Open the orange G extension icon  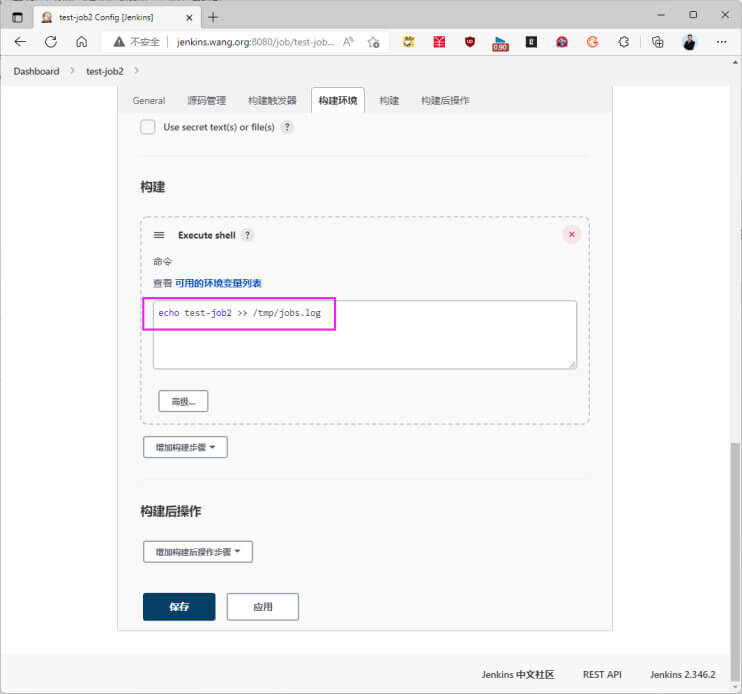tap(592, 42)
